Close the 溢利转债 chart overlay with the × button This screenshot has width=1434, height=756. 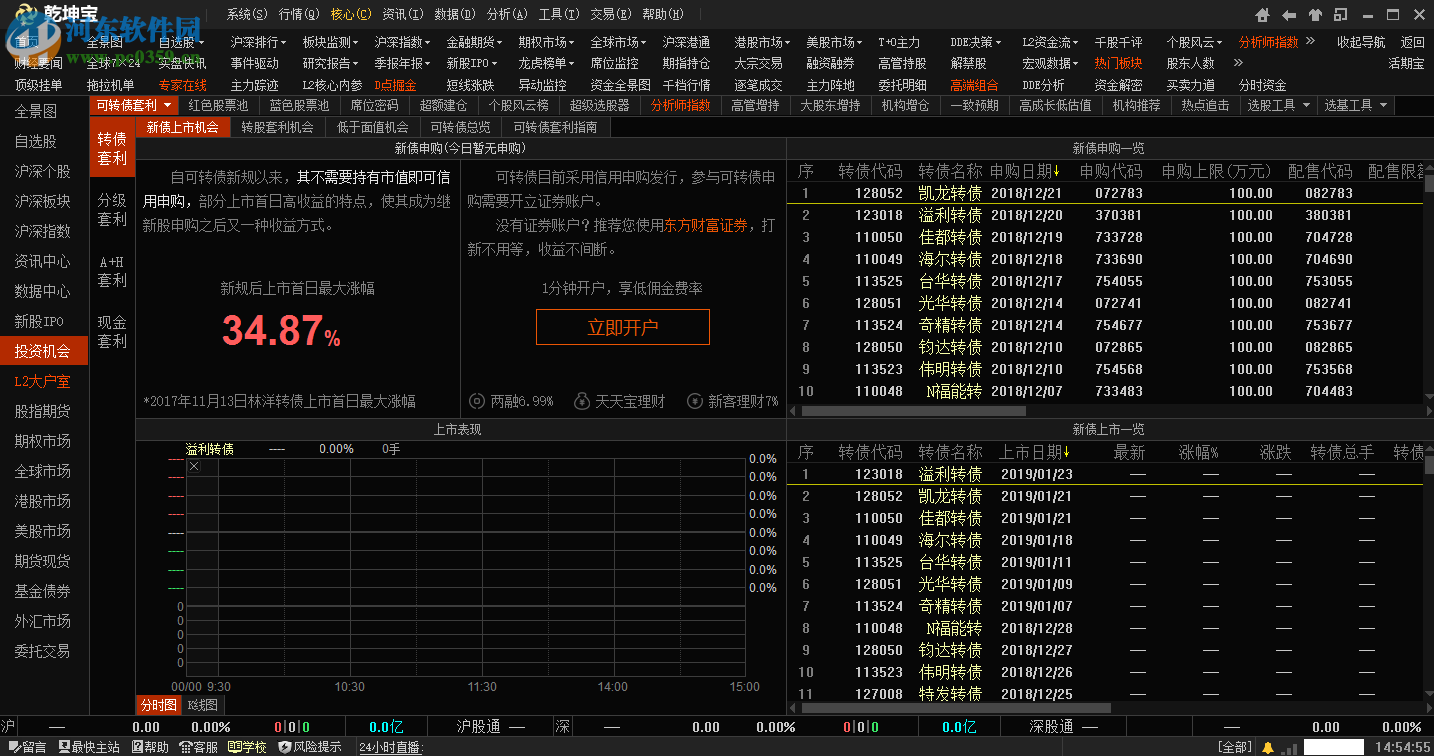pyautogui.click(x=193, y=465)
